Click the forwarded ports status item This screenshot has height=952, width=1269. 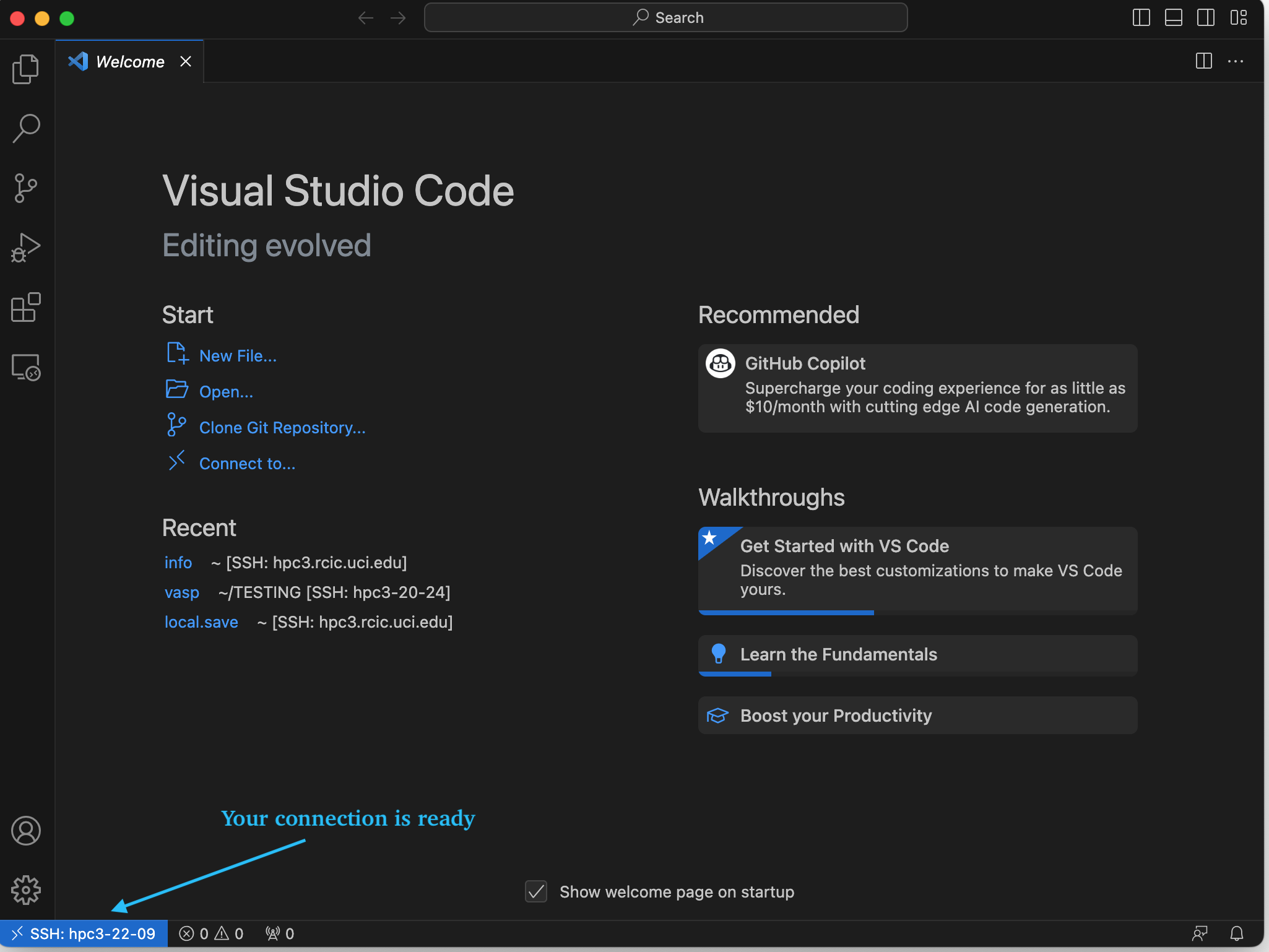tap(280, 933)
